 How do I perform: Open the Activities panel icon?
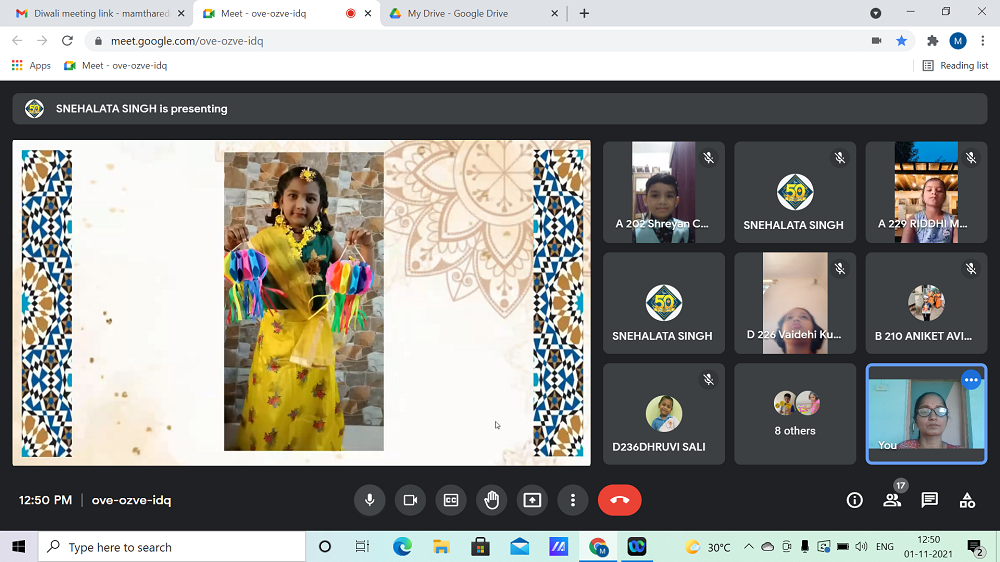(x=967, y=500)
